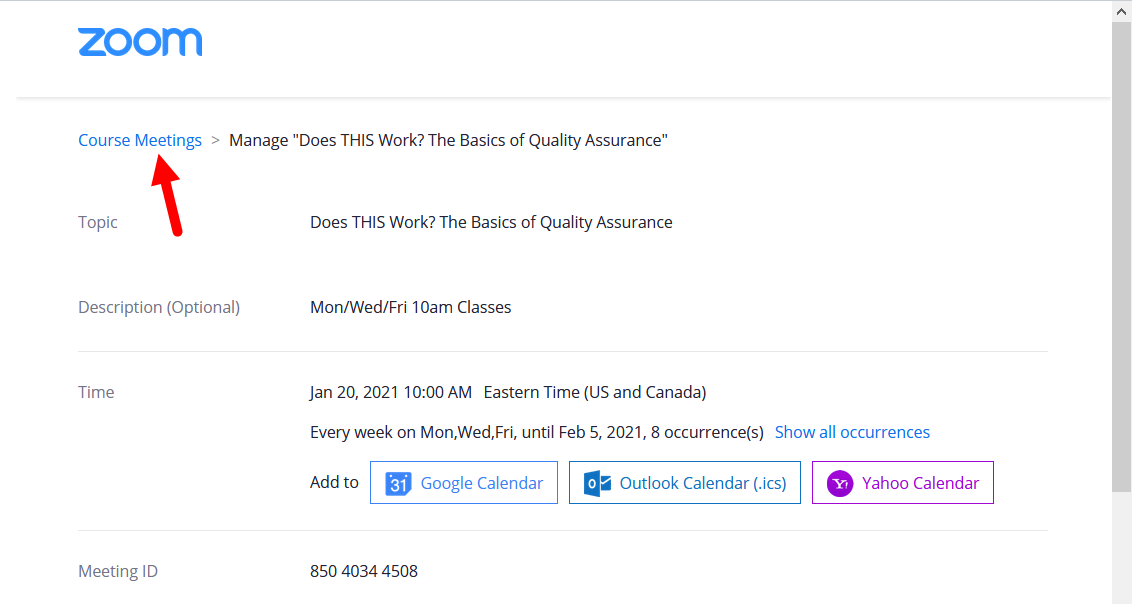Click the scrollbar track below the thumb
The image size is (1143, 604).
point(1121,548)
